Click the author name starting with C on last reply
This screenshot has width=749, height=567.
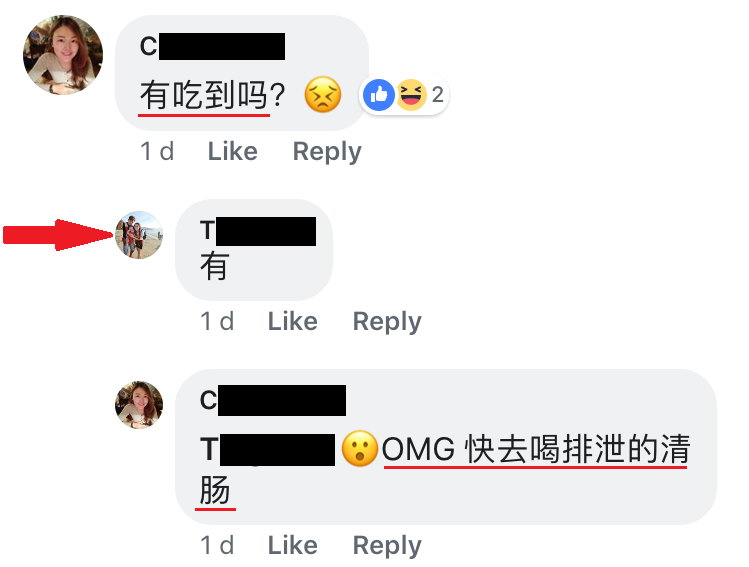[x=273, y=400]
